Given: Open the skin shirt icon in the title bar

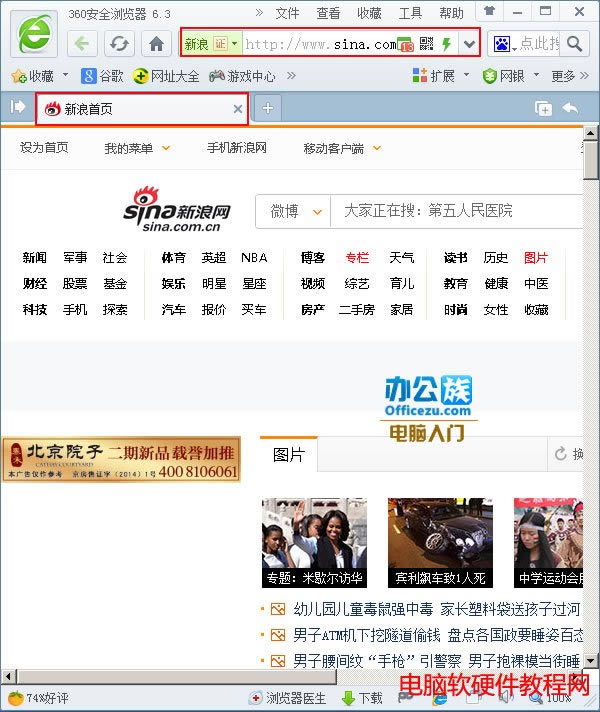Looking at the screenshot, I should [490, 11].
